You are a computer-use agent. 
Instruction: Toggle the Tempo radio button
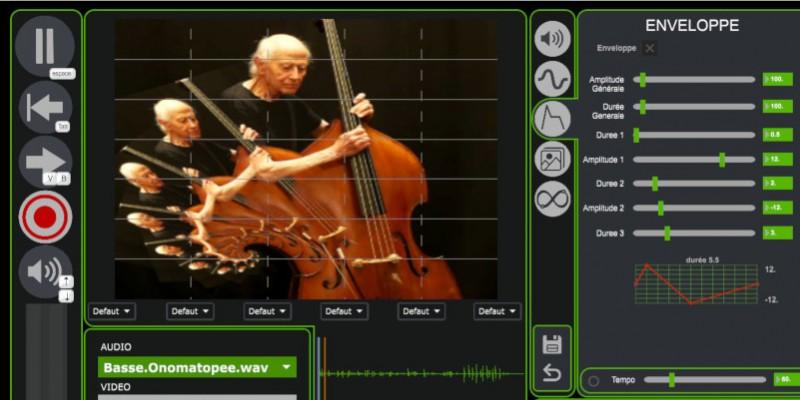pyautogui.click(x=594, y=380)
